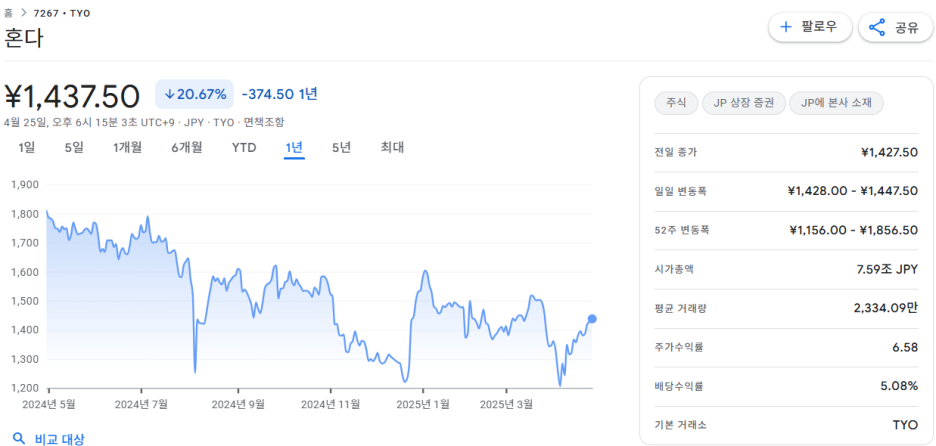Click the 시가총액 label
Screen dimensions: 936x446
point(675,269)
